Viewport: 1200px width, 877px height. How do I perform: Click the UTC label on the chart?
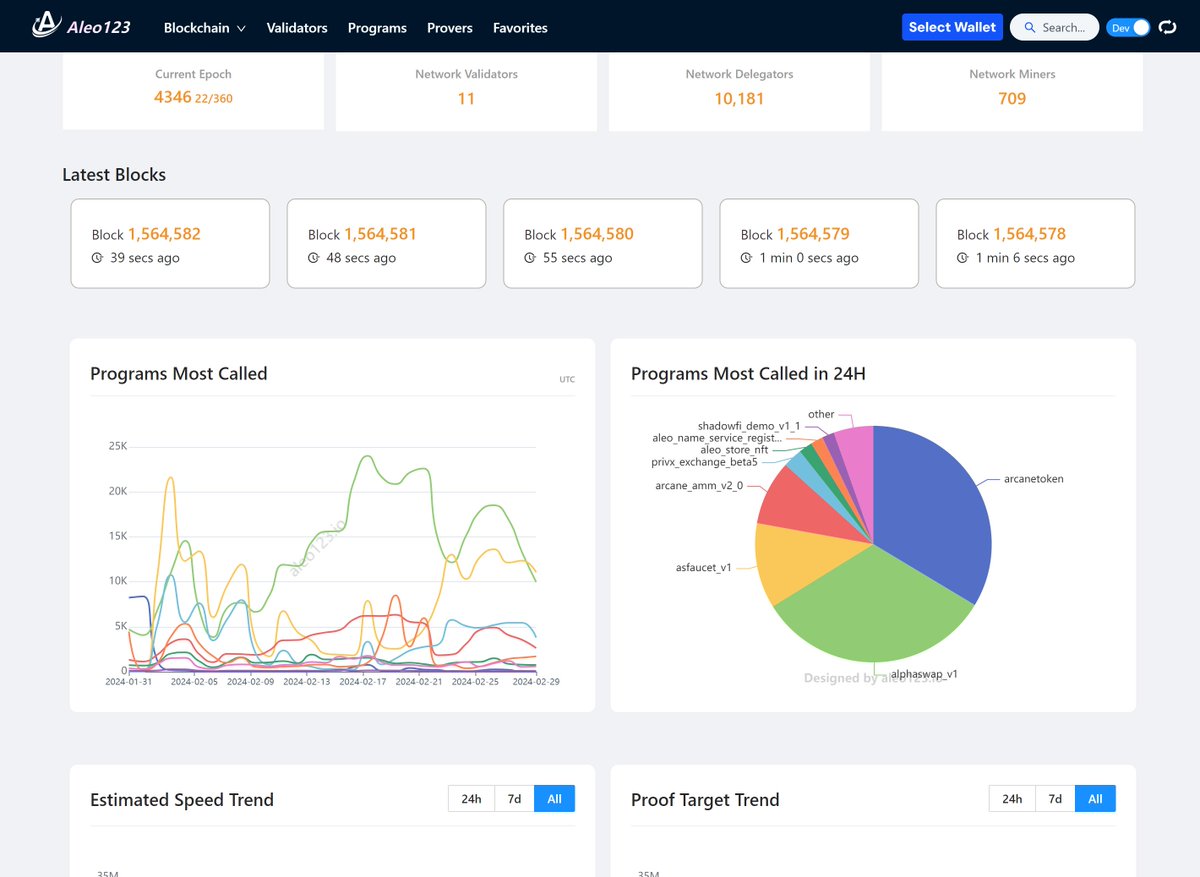pos(567,379)
